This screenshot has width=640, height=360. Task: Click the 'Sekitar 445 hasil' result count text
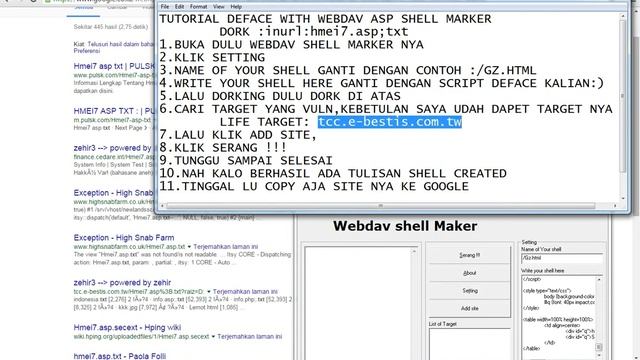click(x=111, y=27)
